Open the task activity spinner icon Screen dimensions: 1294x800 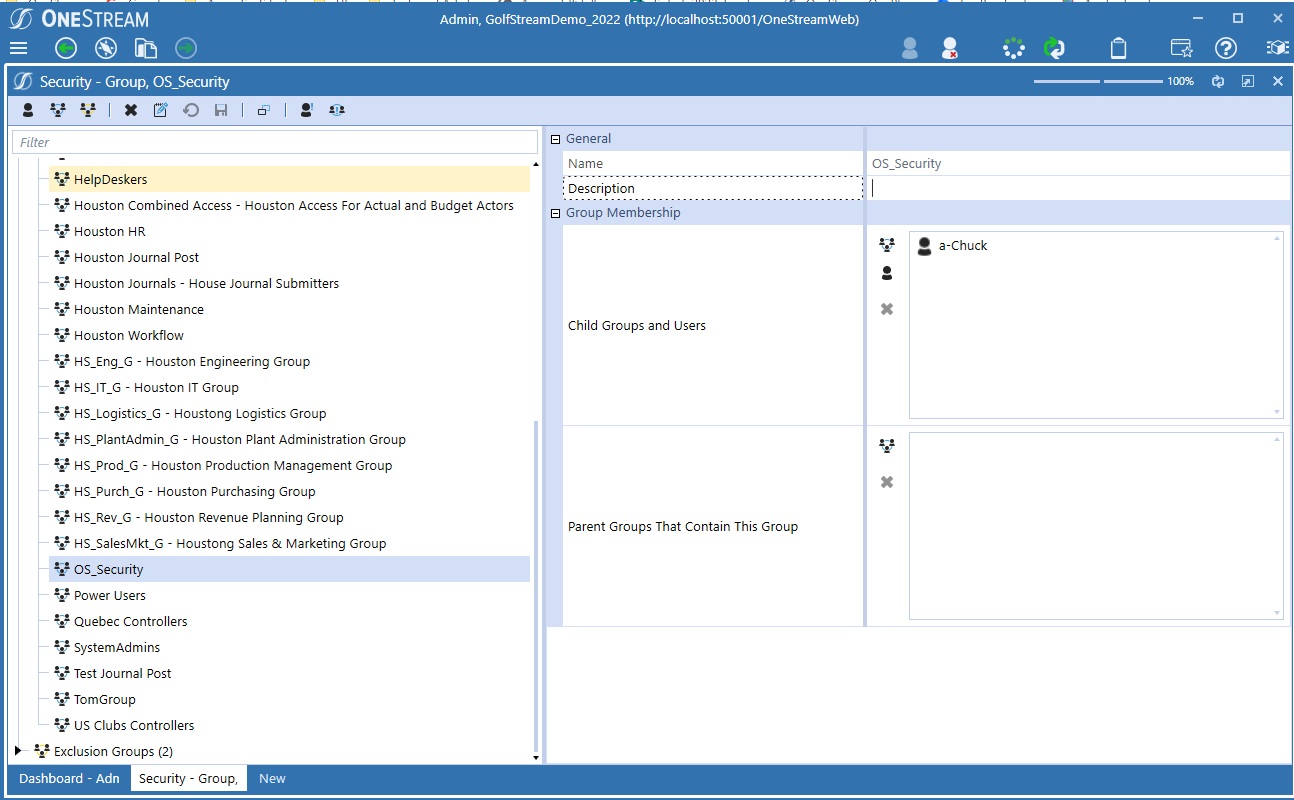(x=1014, y=48)
